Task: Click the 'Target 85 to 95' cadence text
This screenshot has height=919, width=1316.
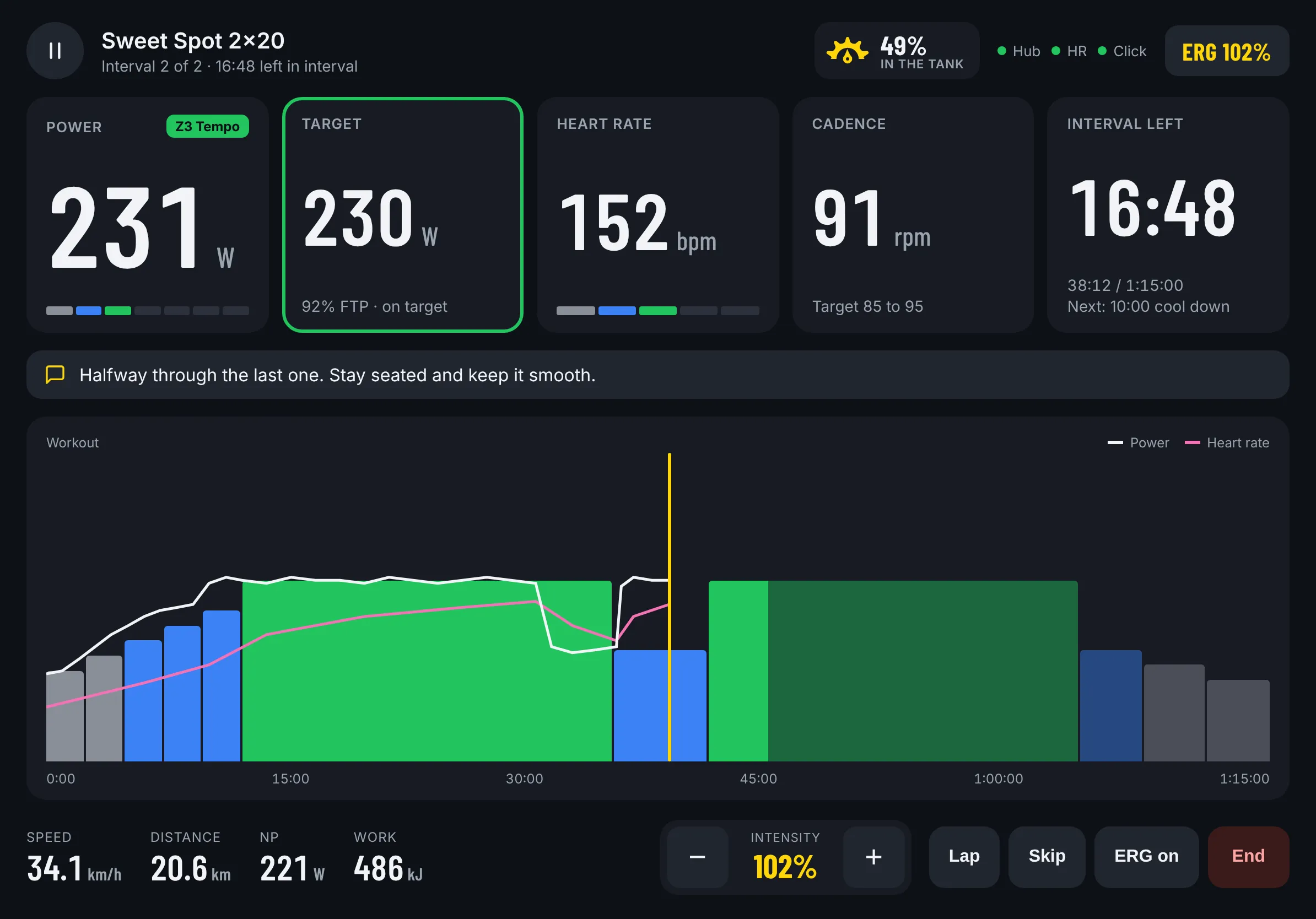Action: pos(868,306)
